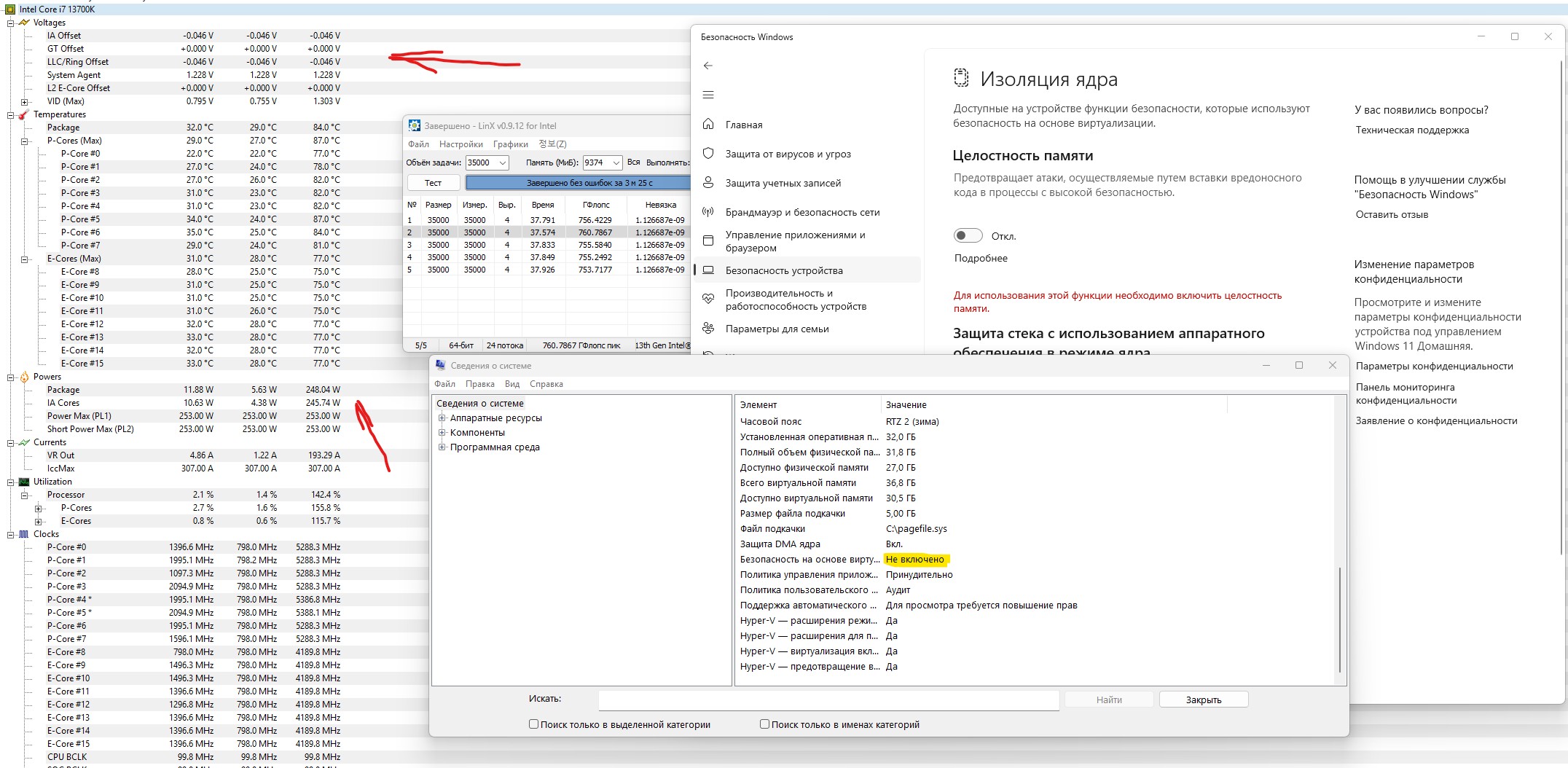Collapse the Clocks group

[10, 534]
